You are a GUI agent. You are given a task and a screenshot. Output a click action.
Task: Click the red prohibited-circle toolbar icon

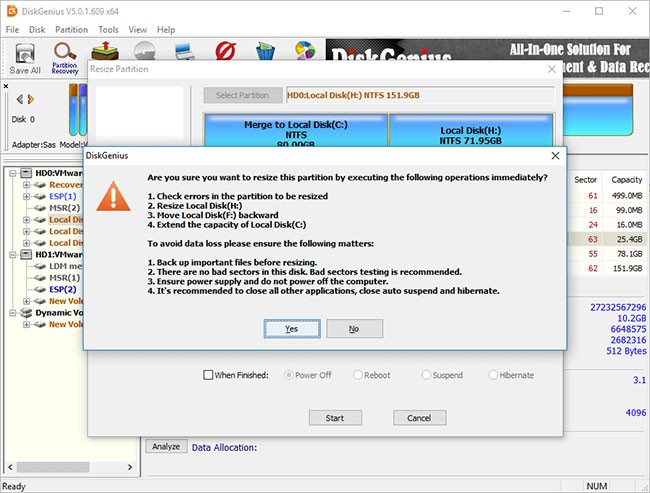(223, 52)
